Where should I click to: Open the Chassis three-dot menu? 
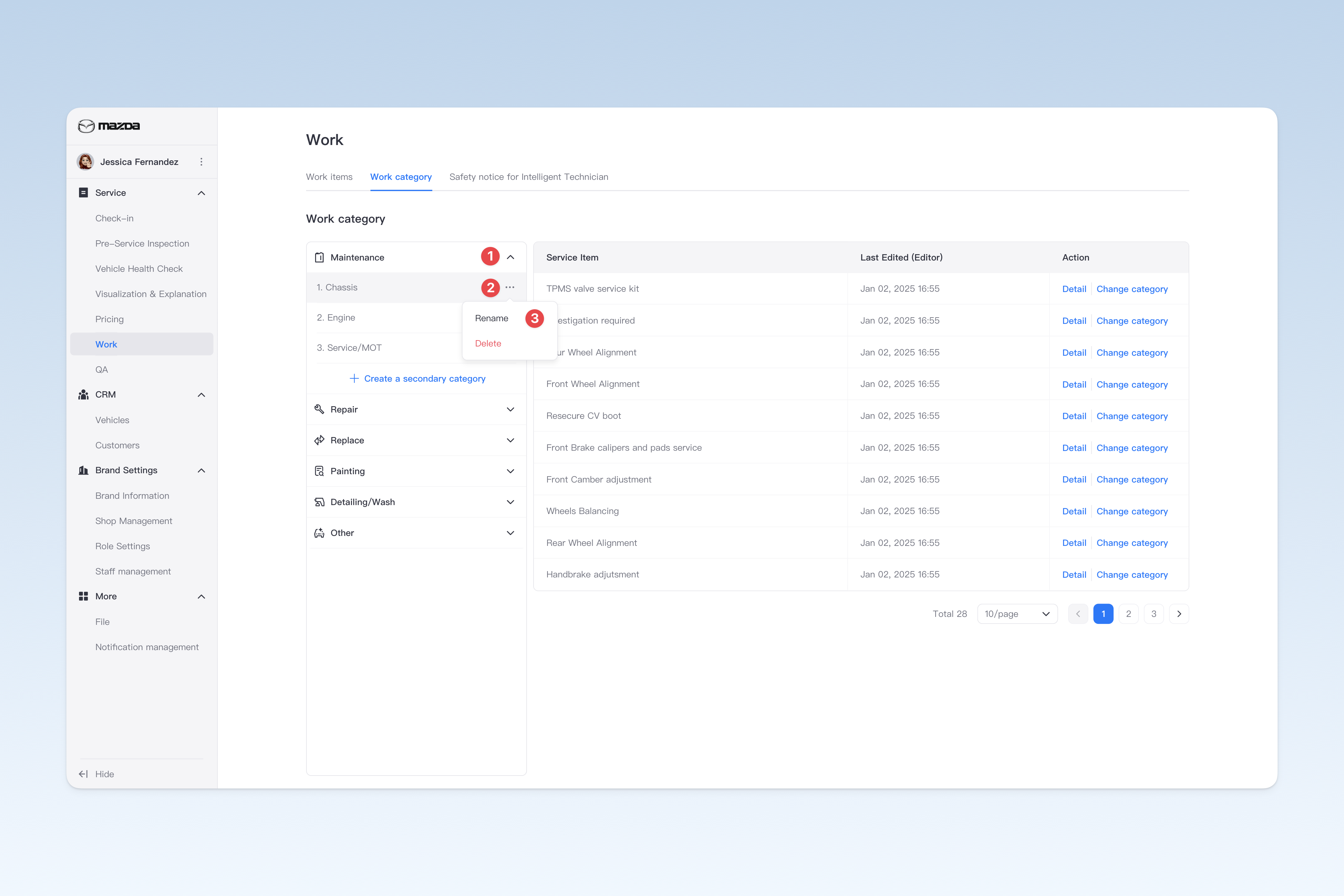point(510,287)
